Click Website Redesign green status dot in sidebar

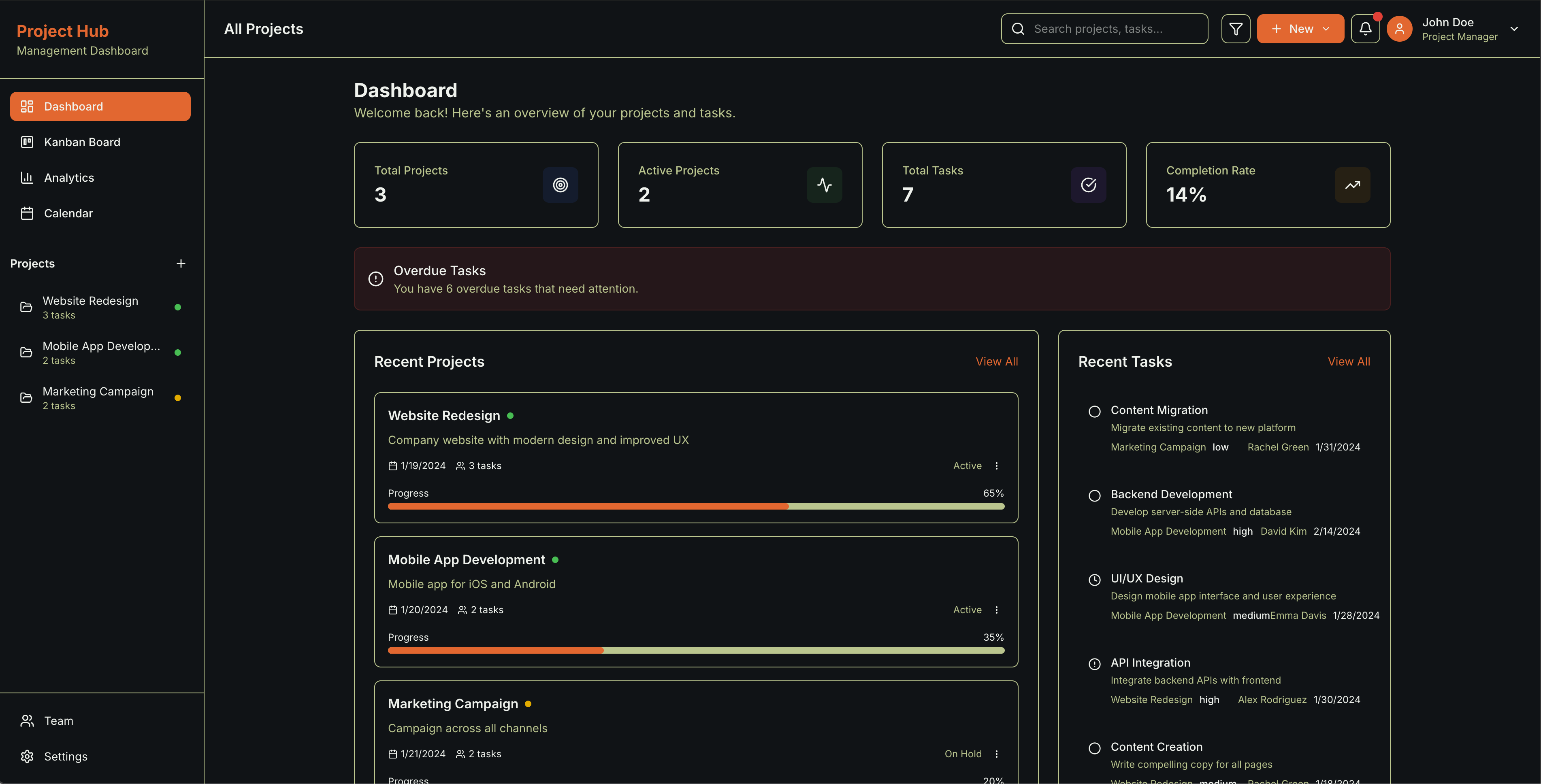tap(178, 307)
